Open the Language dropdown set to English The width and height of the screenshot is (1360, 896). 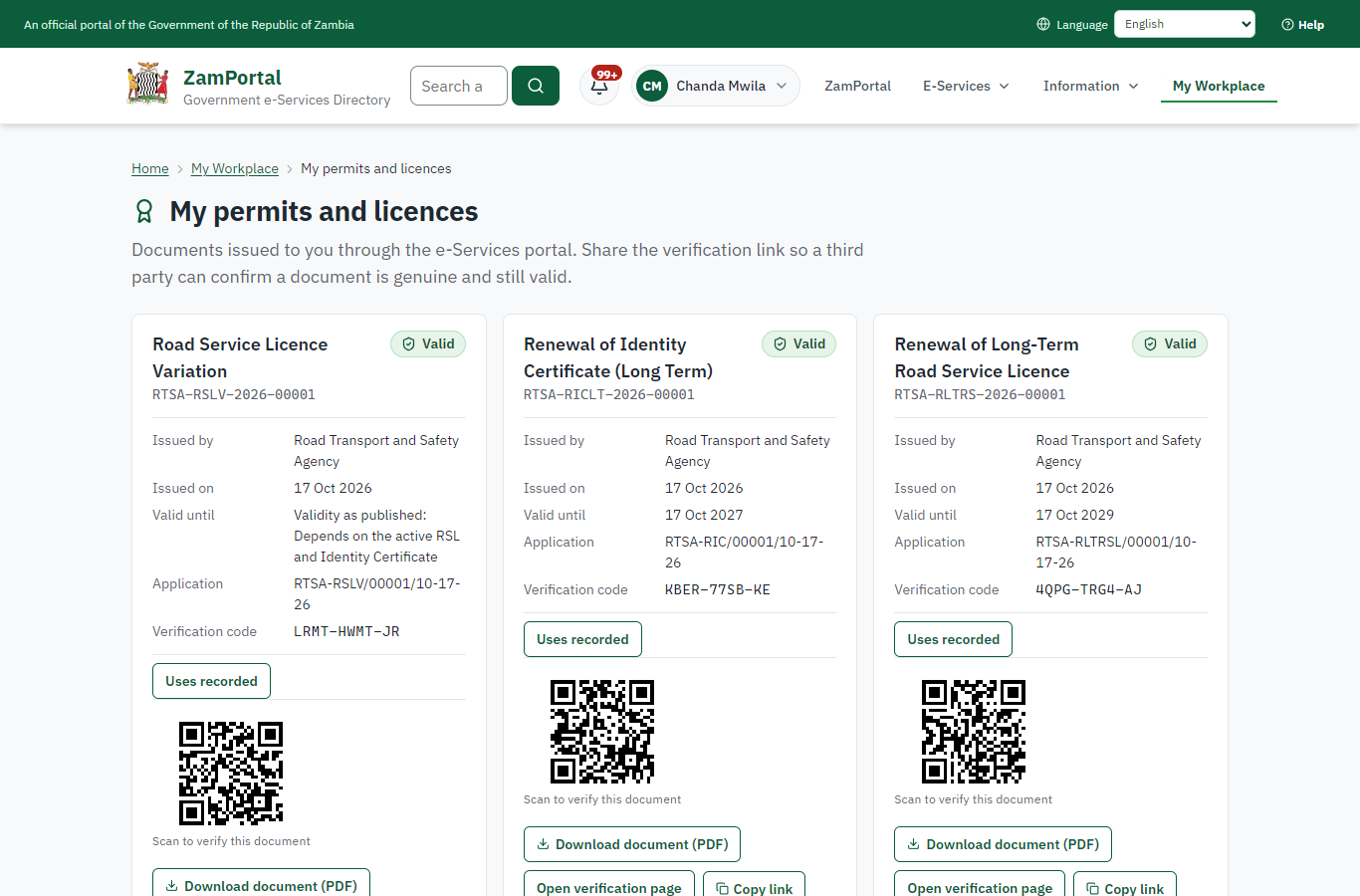(x=1185, y=24)
